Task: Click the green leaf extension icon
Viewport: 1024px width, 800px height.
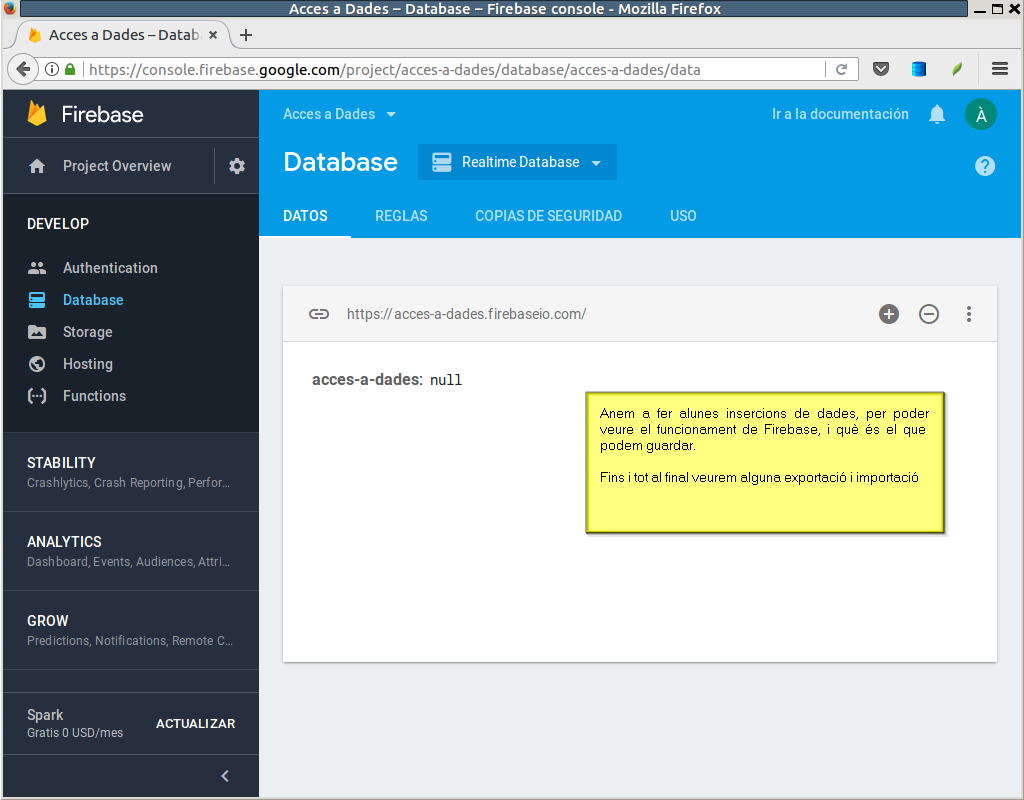Action: click(957, 69)
